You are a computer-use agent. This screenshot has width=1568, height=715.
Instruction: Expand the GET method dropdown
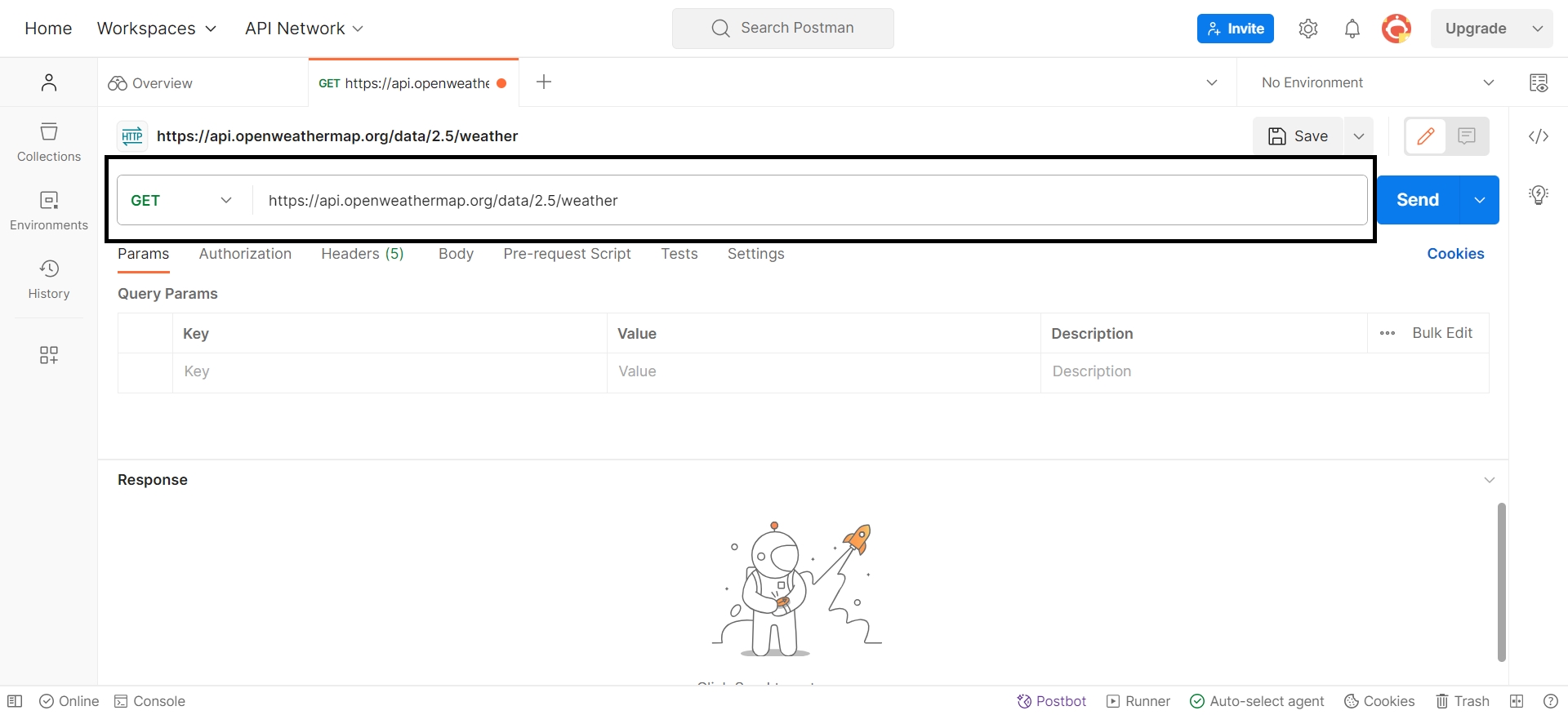coord(183,201)
